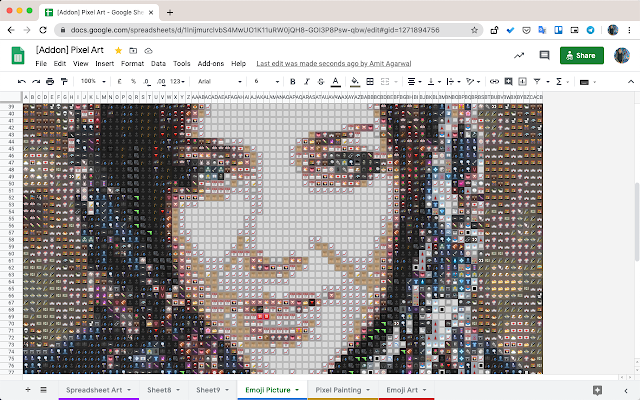The width and height of the screenshot is (640, 400).
Task: Open the comment history icon
Action: pyautogui.click(x=544, y=55)
